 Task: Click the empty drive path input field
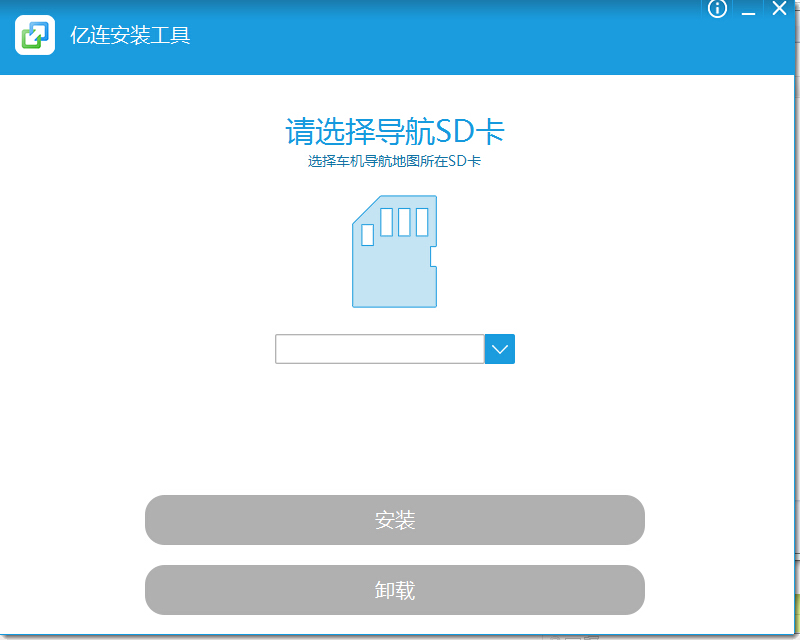(380, 348)
